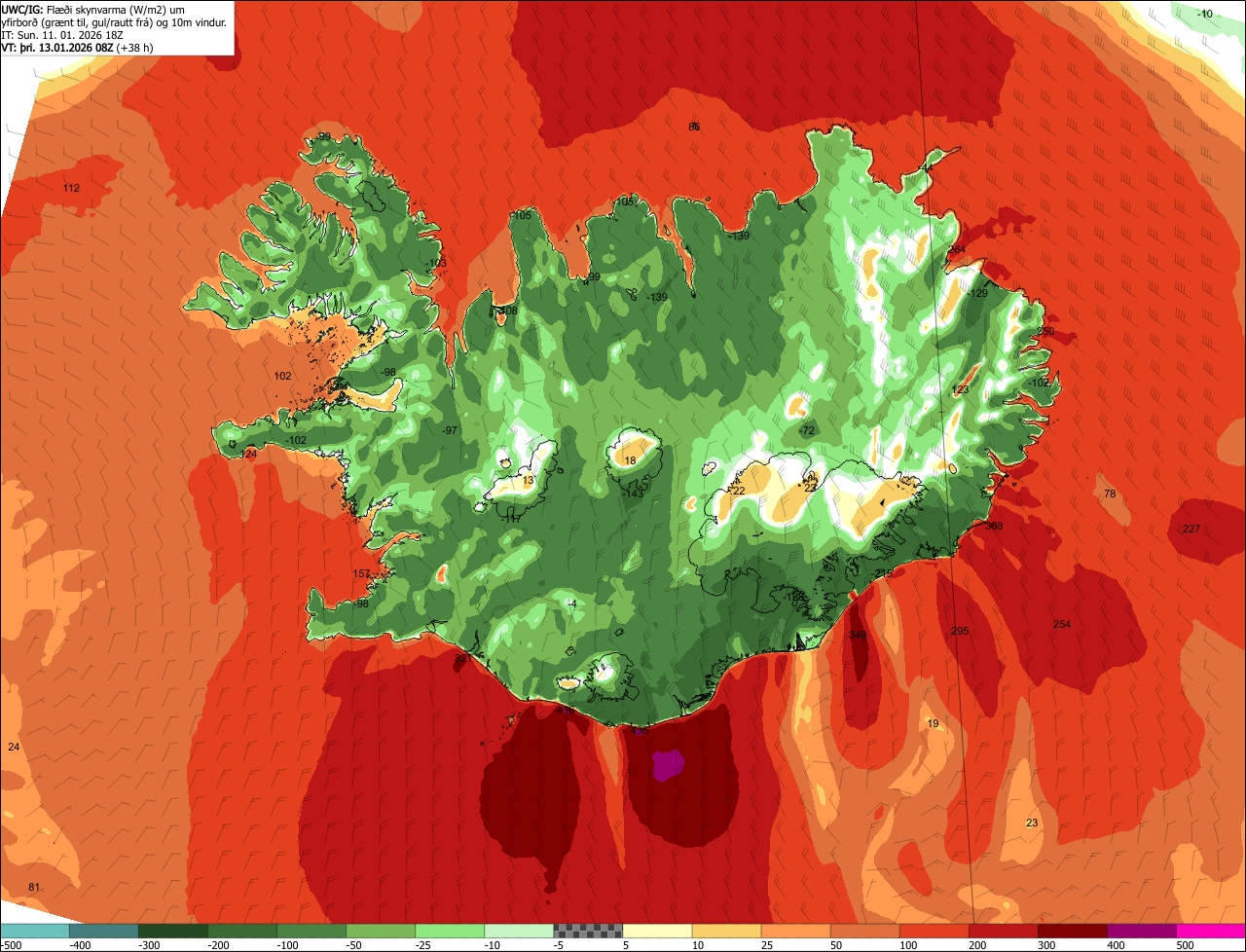Select the '78' value in eastern sea

1110,494
